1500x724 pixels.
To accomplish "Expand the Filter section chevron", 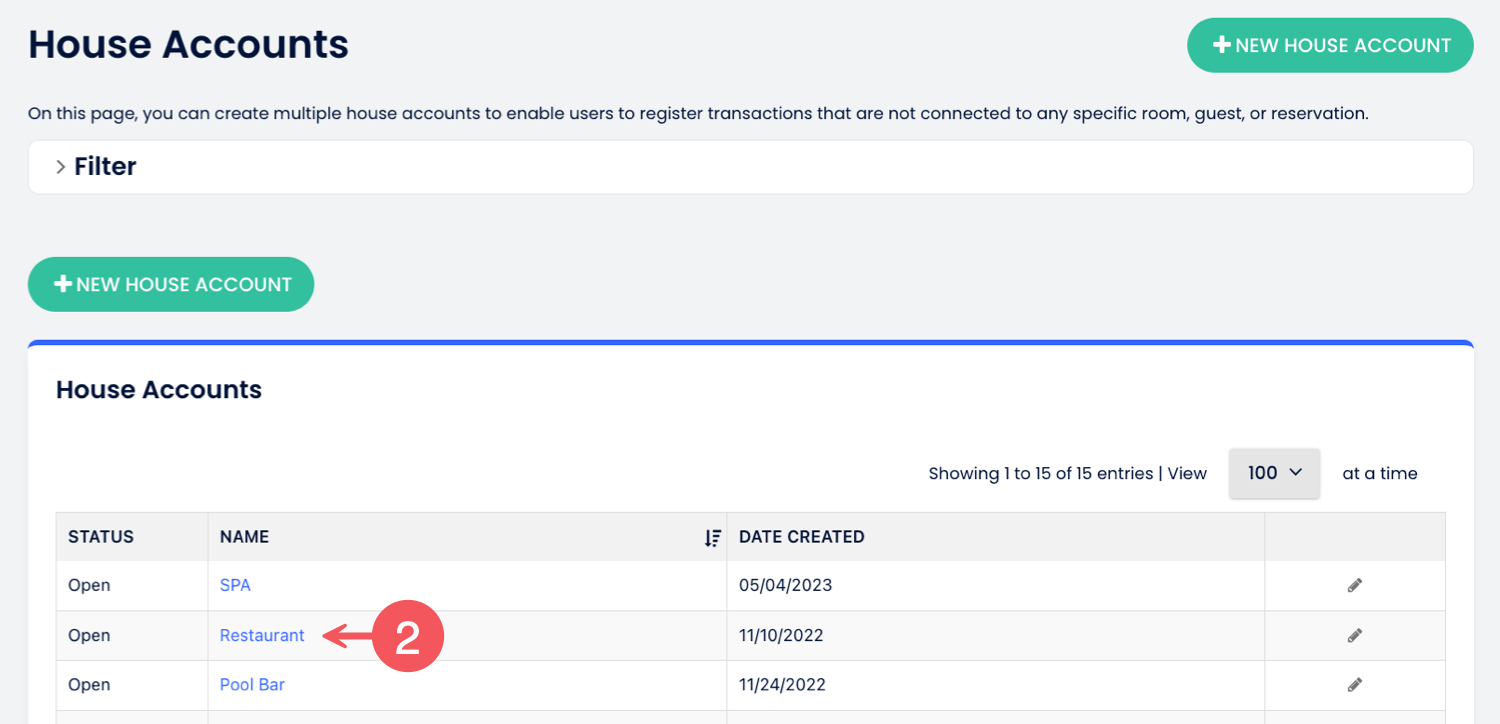I will [x=61, y=167].
